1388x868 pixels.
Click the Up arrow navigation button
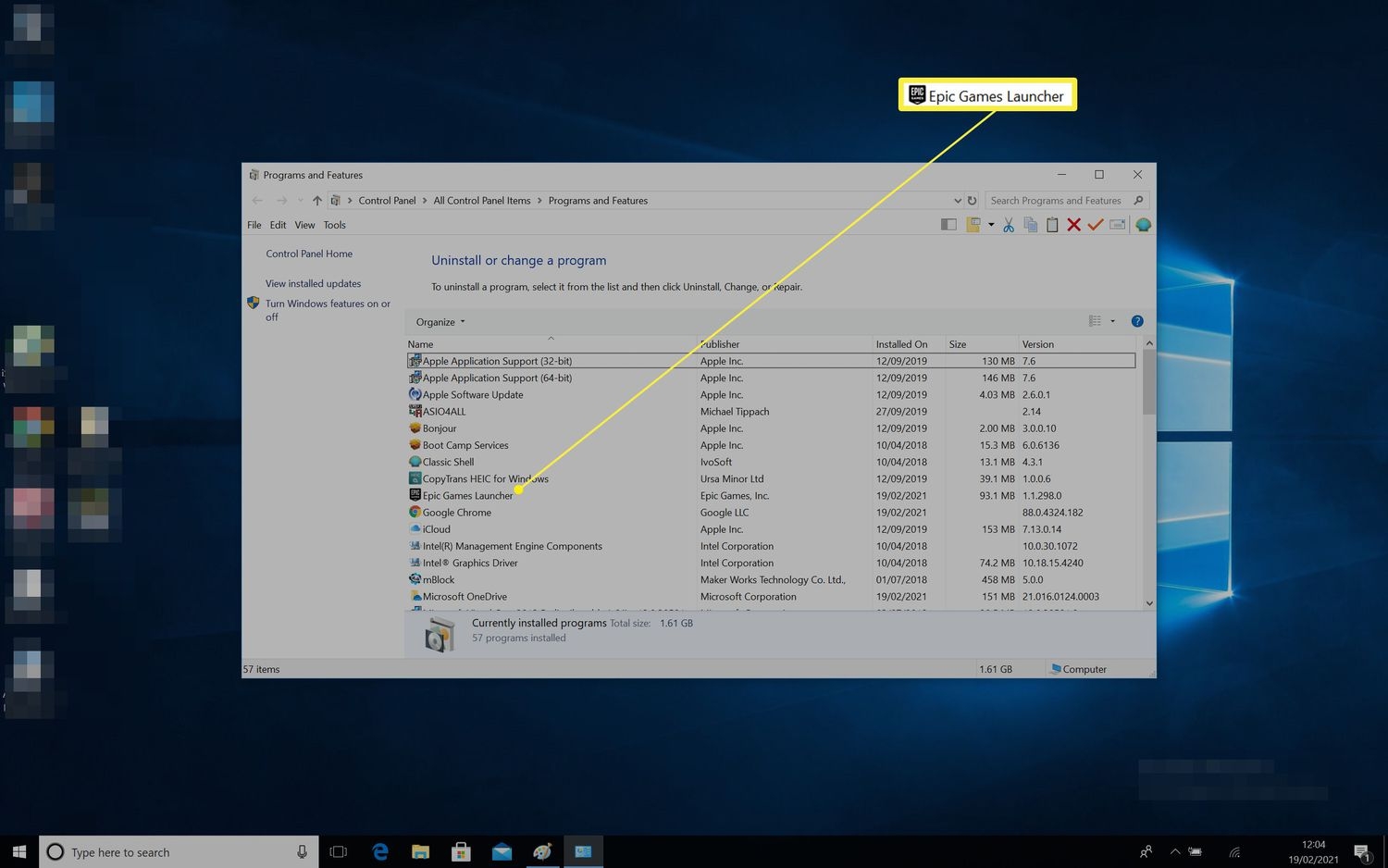317,201
